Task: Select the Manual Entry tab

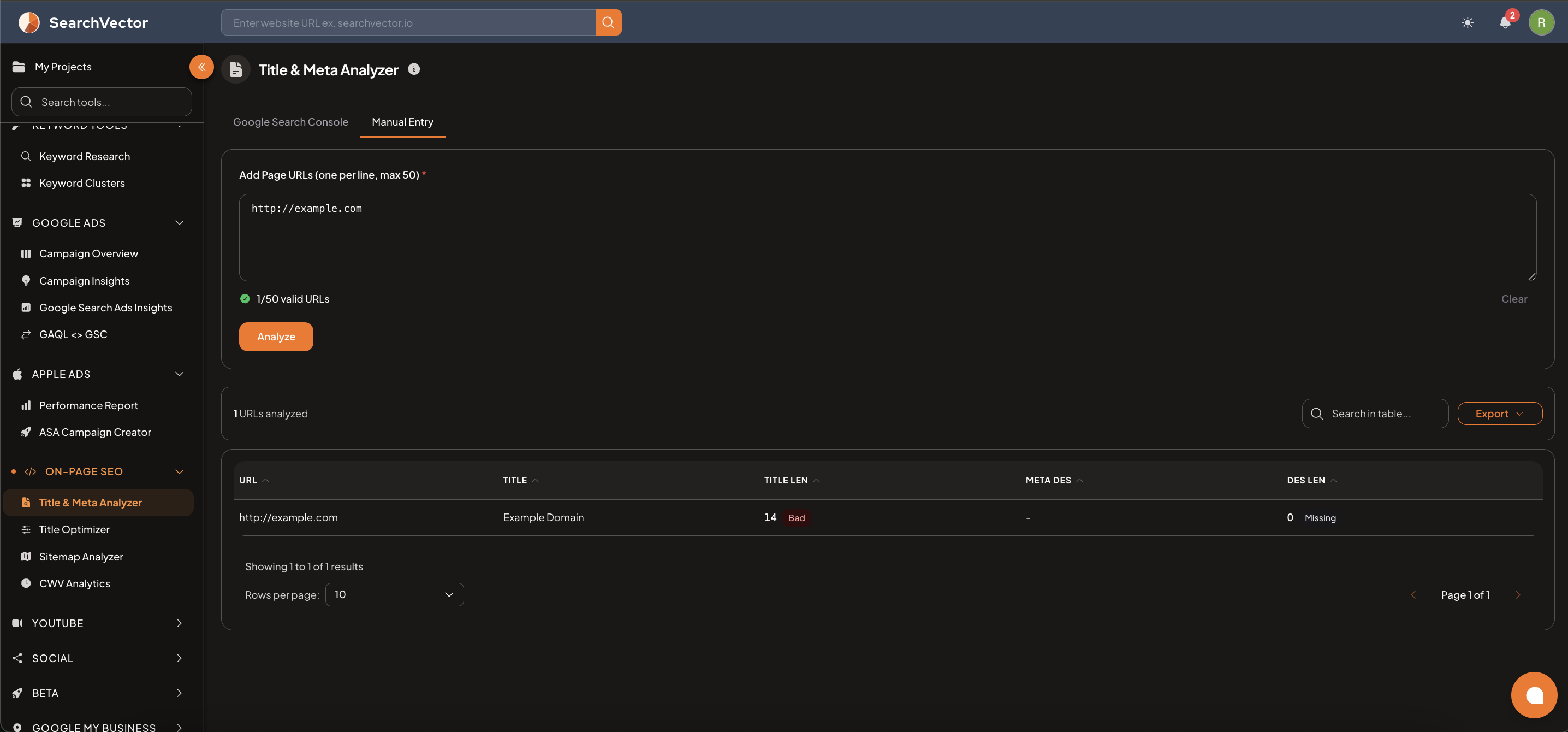Action: click(x=402, y=122)
